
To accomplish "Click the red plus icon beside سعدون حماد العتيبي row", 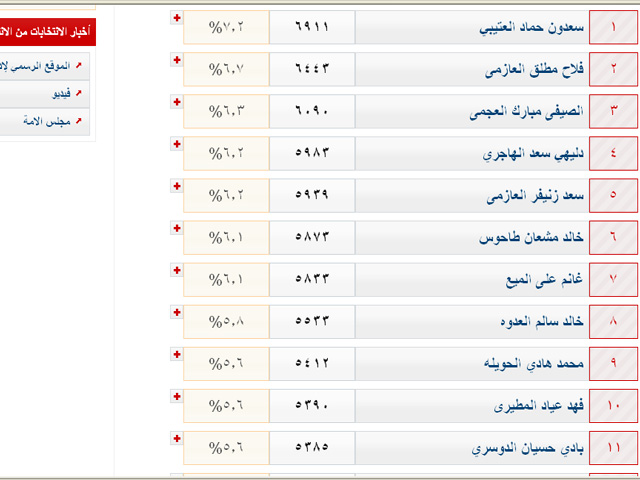I will point(177,18).
